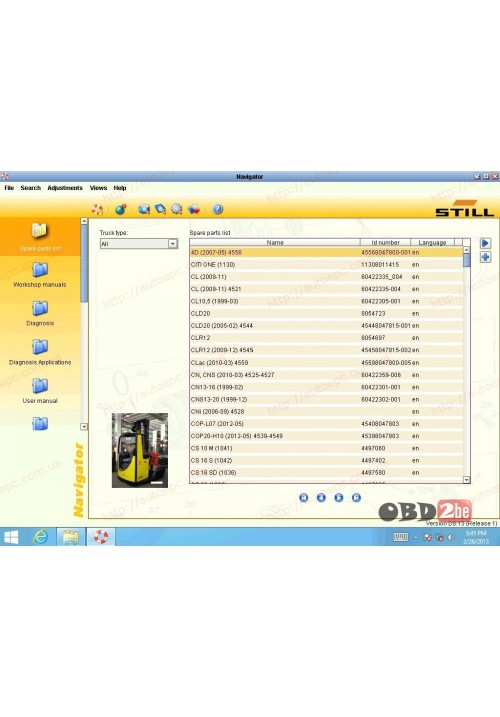
Task: Click the lifebuoy icon in the toolbar
Action: 97,209
